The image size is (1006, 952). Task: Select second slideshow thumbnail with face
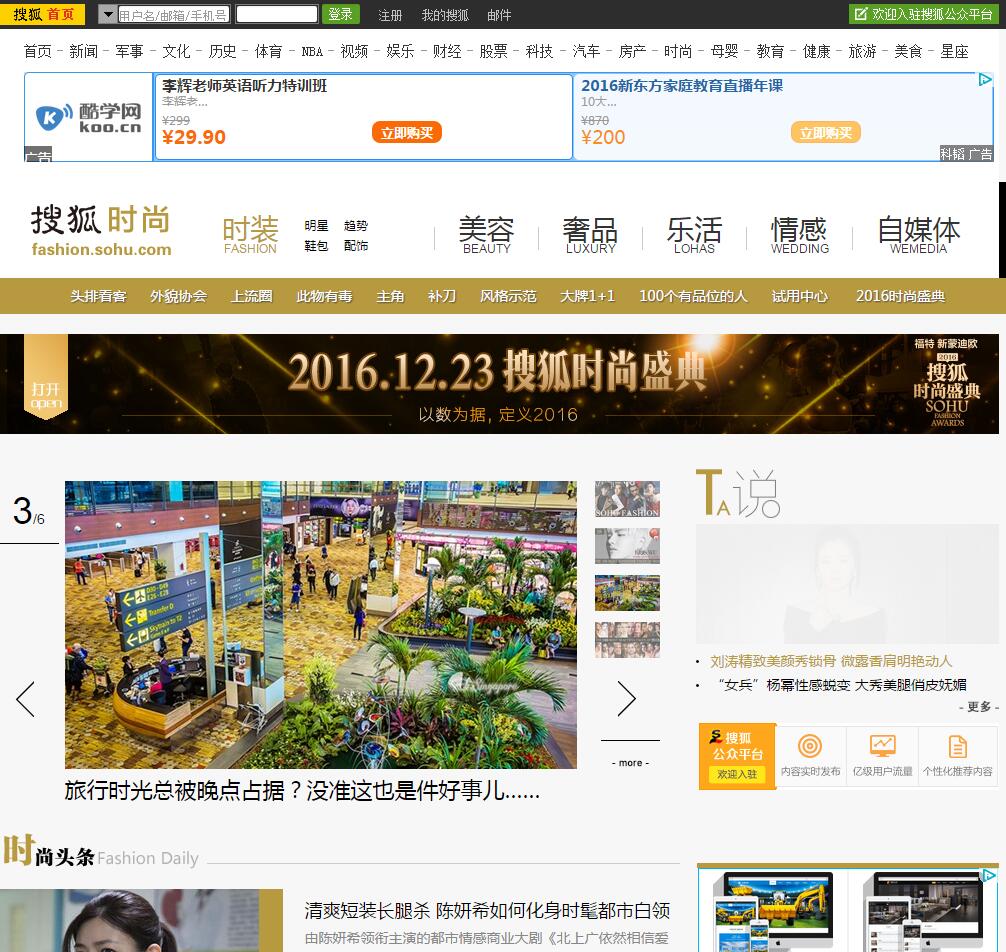pos(627,546)
